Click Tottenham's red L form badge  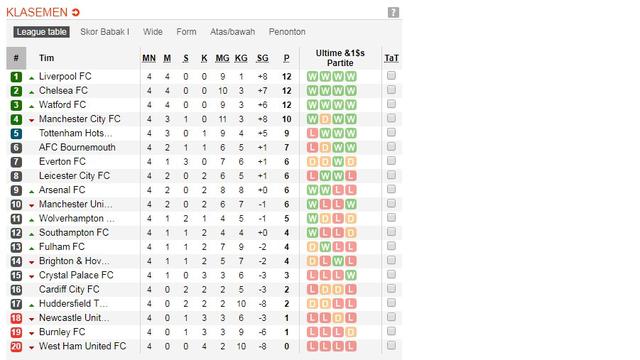312,133
